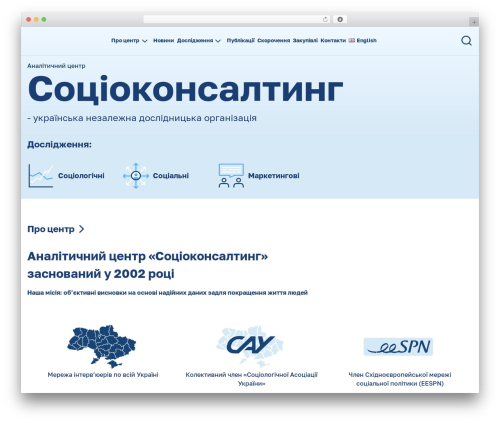Open the Дослідження navigation item
This screenshot has width=500, height=423.
tap(195, 40)
